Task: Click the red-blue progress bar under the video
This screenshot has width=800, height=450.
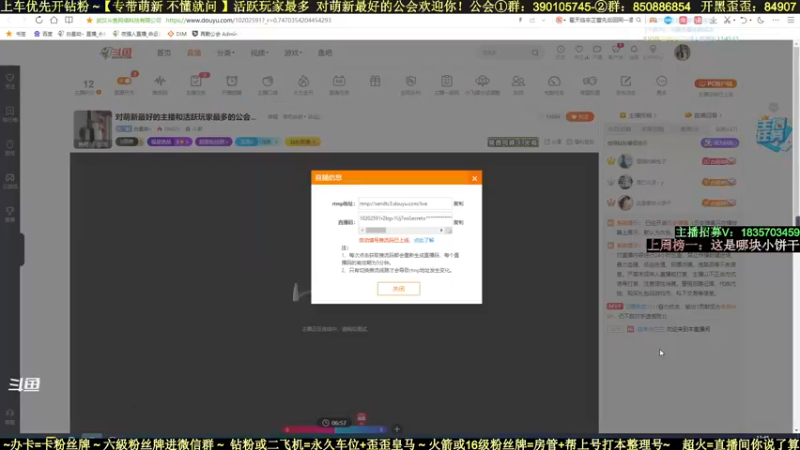Action: point(335,430)
